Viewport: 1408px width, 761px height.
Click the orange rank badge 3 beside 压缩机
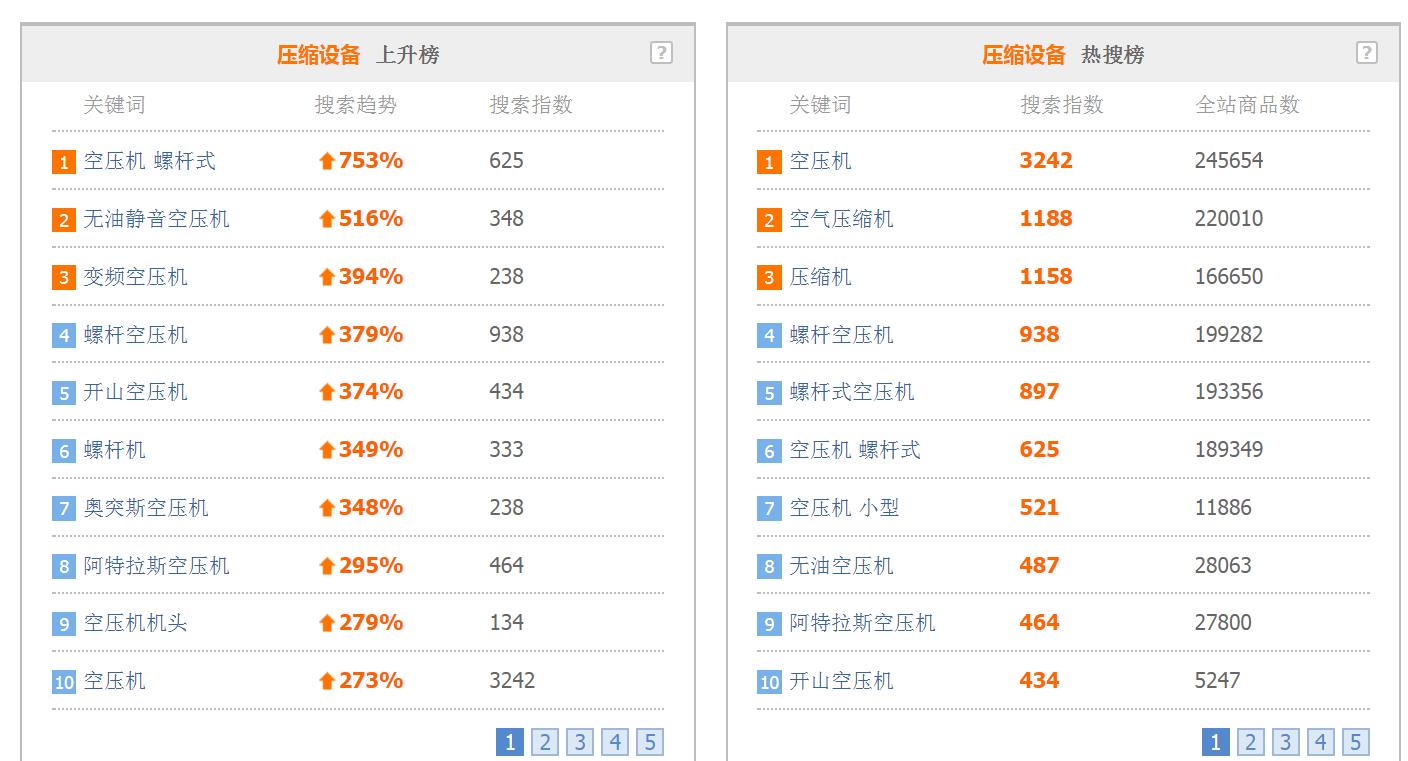[x=768, y=276]
